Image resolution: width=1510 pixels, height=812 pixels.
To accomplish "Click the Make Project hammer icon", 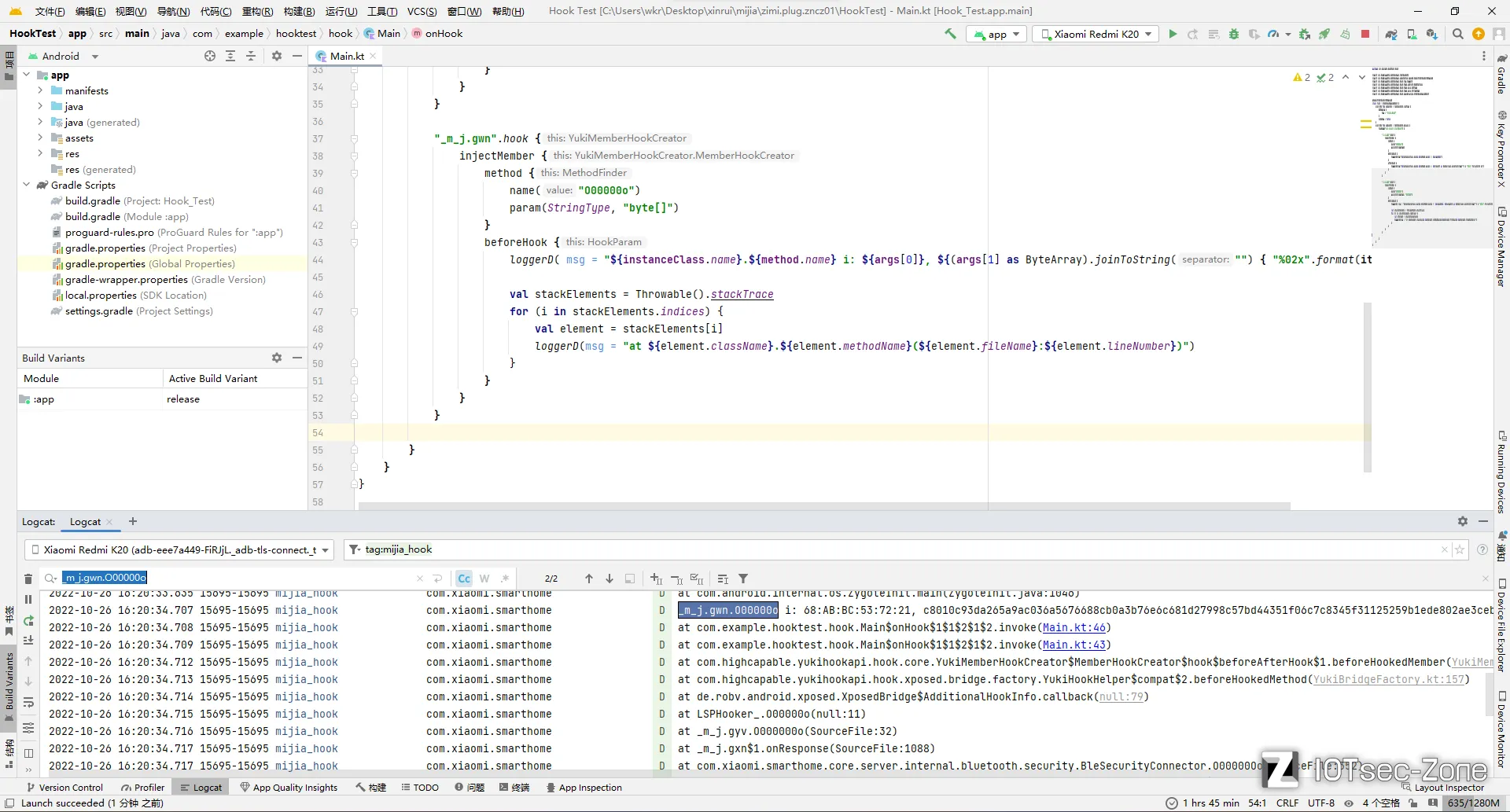I will [950, 34].
